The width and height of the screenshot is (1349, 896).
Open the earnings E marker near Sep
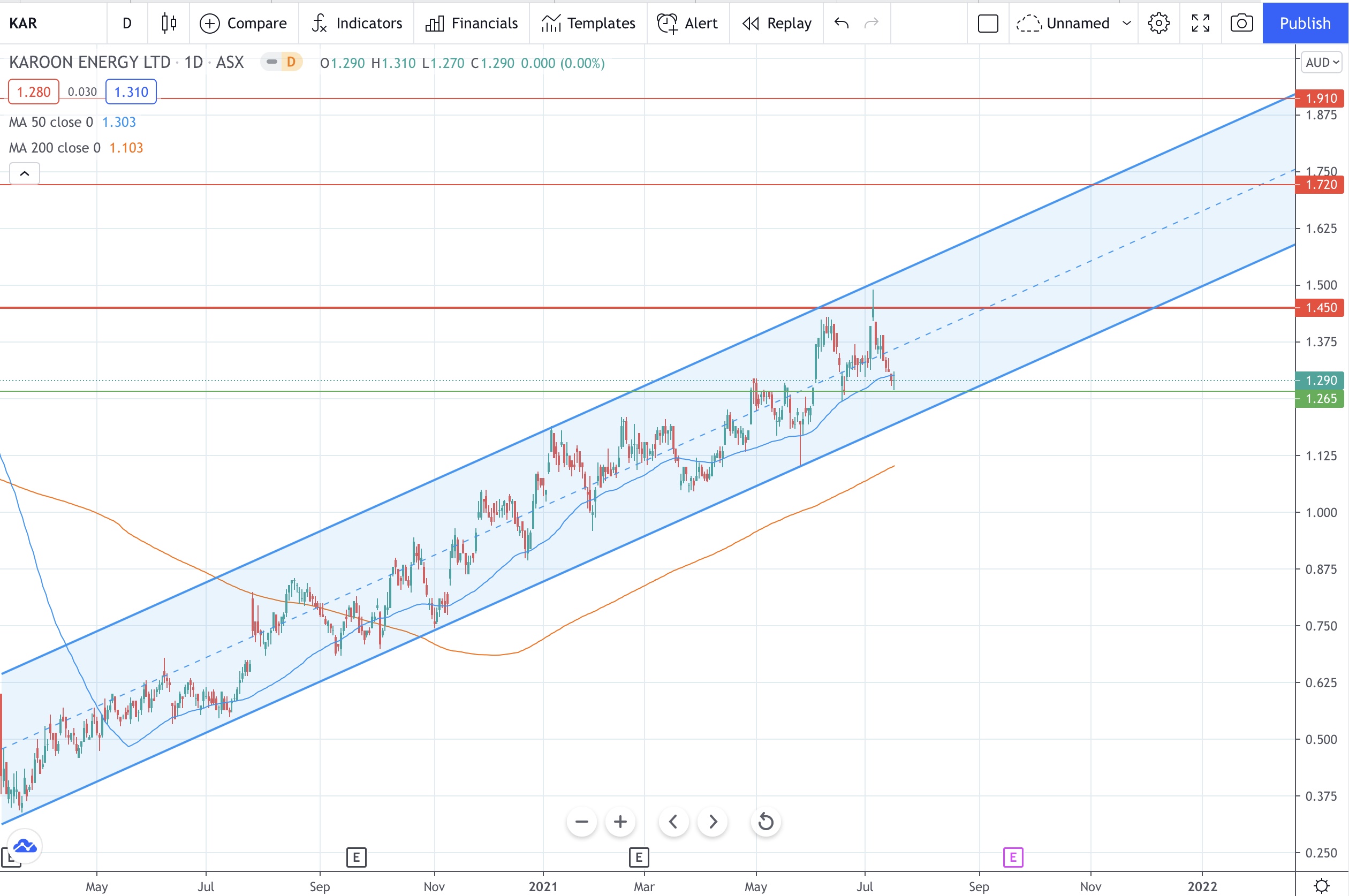[x=356, y=857]
